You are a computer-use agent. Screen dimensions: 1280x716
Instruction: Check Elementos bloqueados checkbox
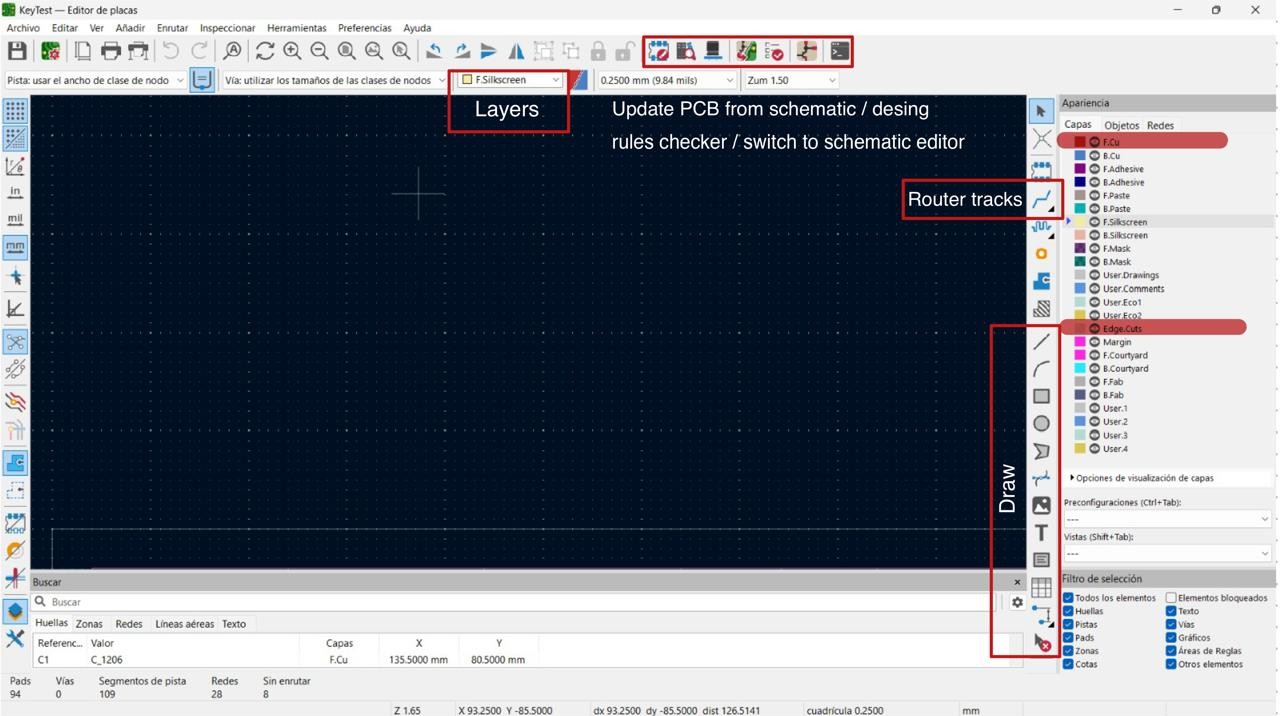[x=1171, y=598]
